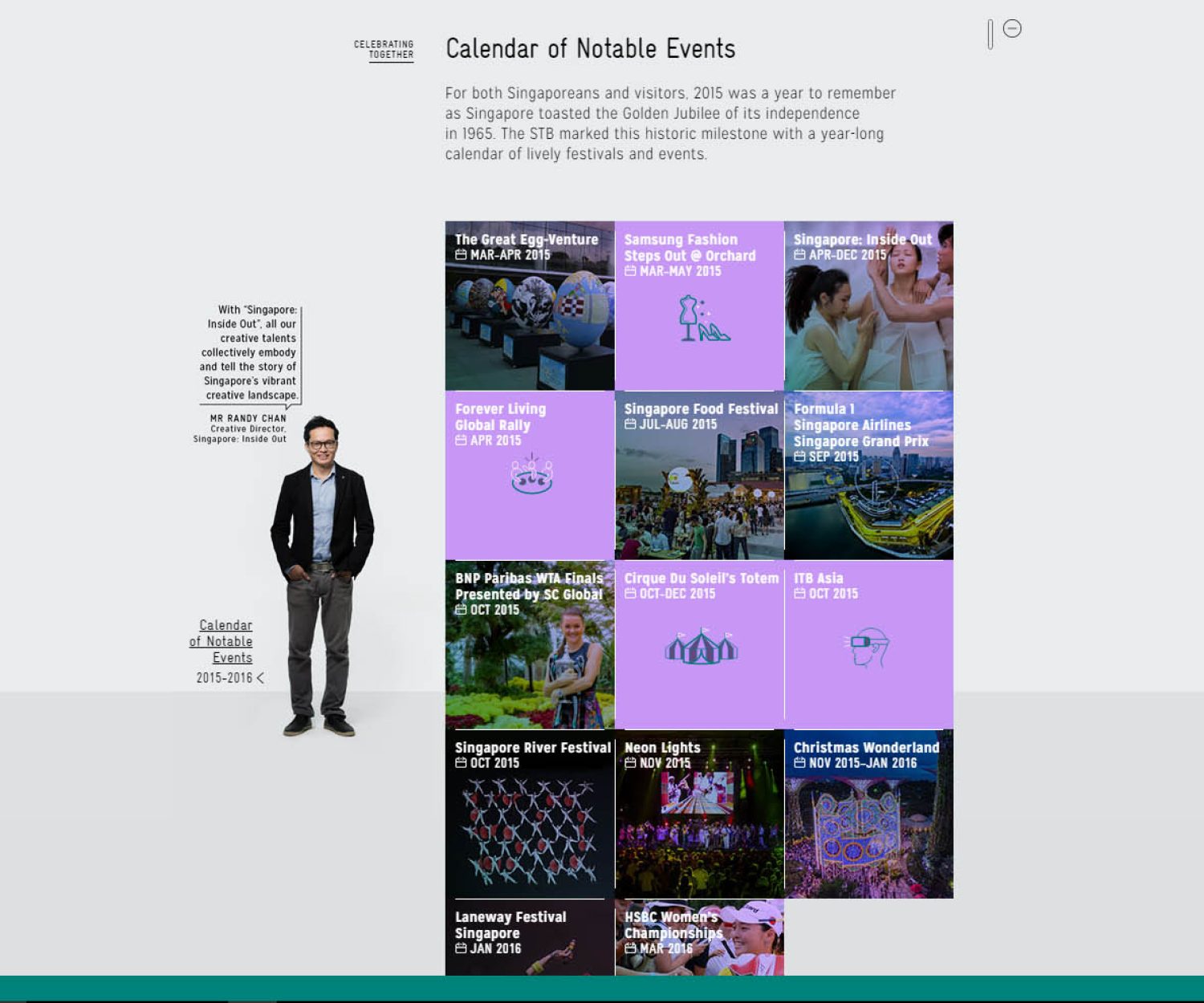Click the circus tent Totem icon
This screenshot has height=1003, width=1204.
[x=701, y=646]
